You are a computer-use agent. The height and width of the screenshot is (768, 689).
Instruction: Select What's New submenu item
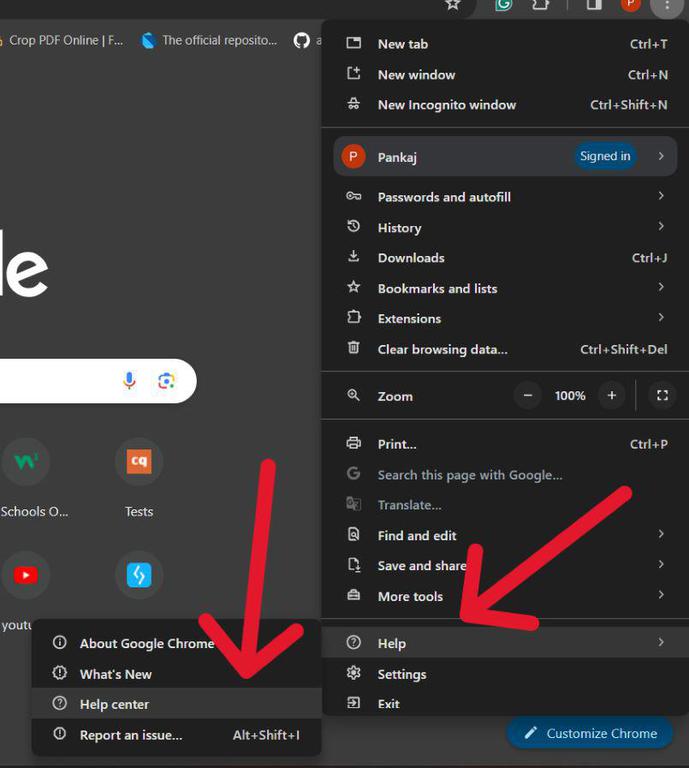tap(177, 674)
